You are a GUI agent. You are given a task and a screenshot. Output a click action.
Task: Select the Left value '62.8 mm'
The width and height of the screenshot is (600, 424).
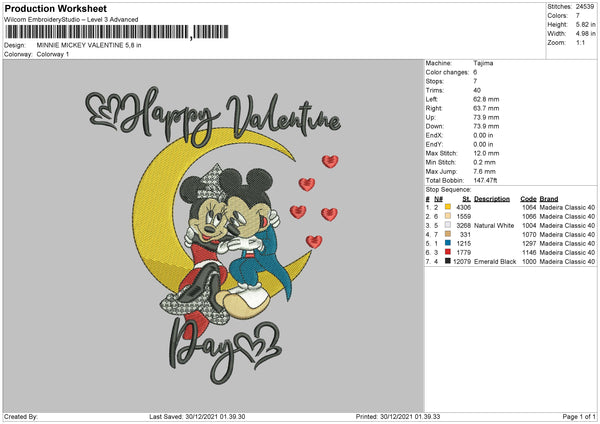tap(486, 99)
